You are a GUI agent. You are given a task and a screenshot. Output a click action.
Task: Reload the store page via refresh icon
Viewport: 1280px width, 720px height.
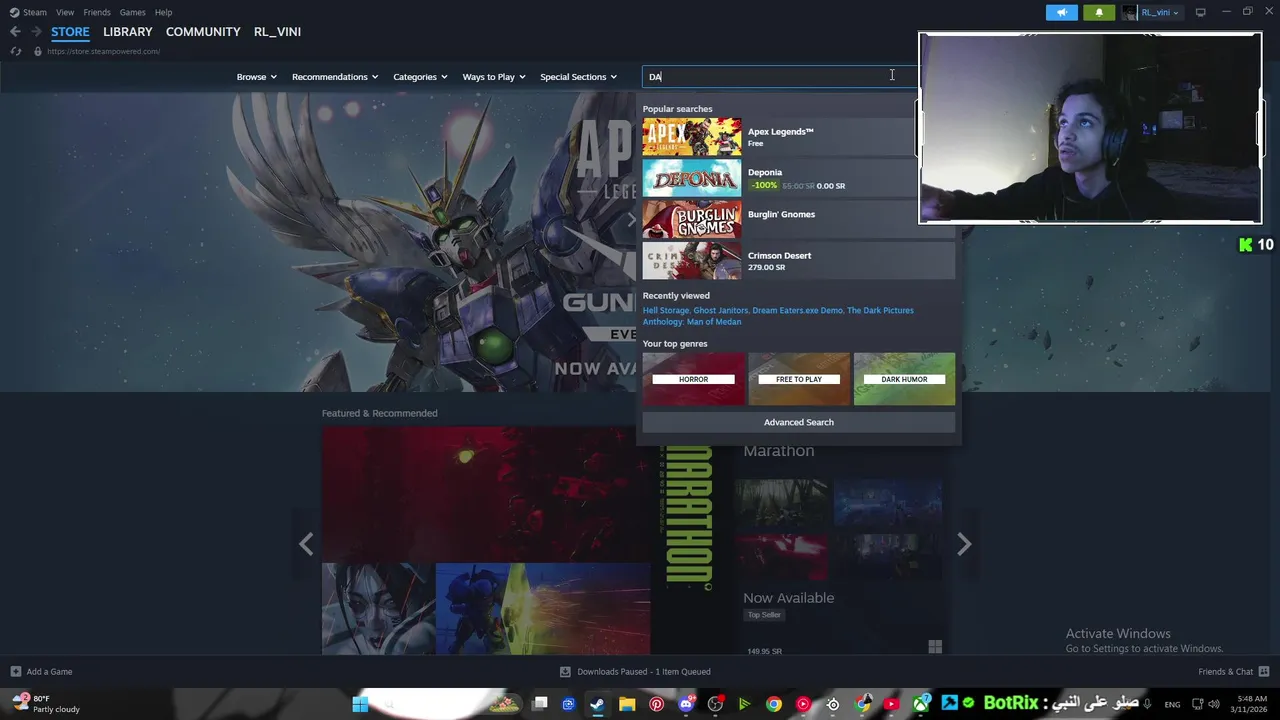16,51
